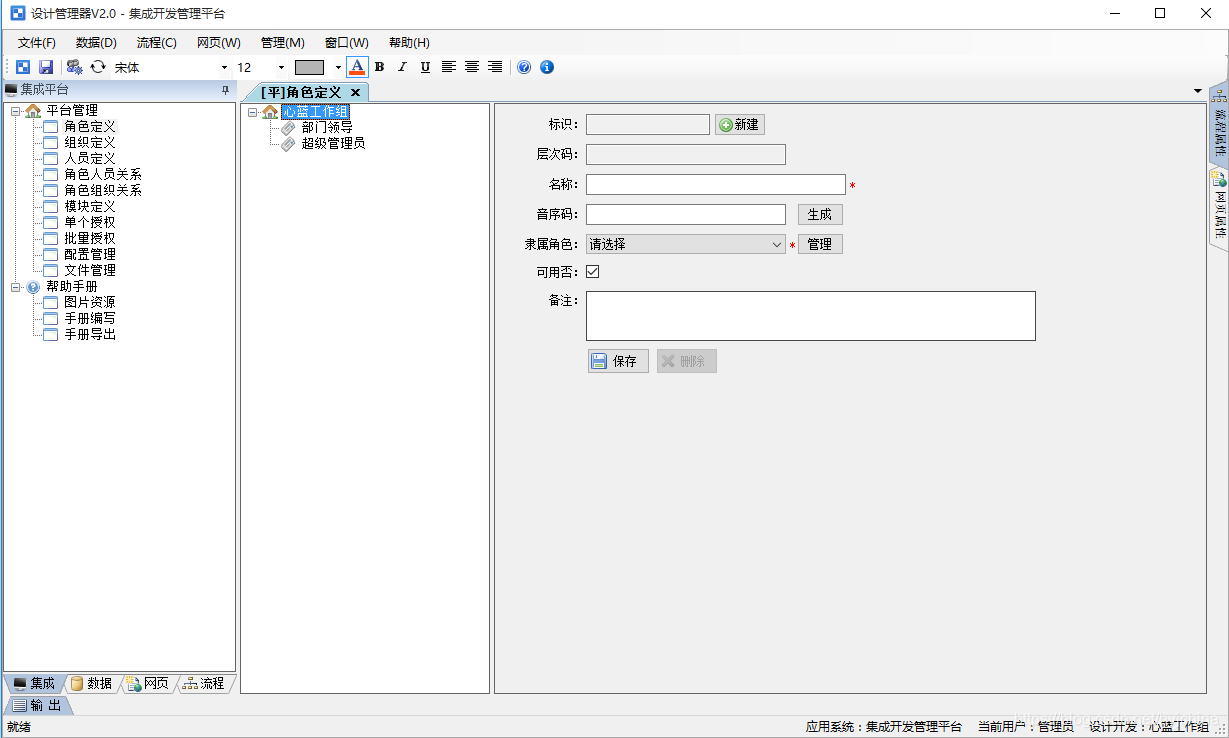This screenshot has height=738, width=1229.
Task: Click the 帮助手册 question icon in tree
Action: click(x=33, y=287)
